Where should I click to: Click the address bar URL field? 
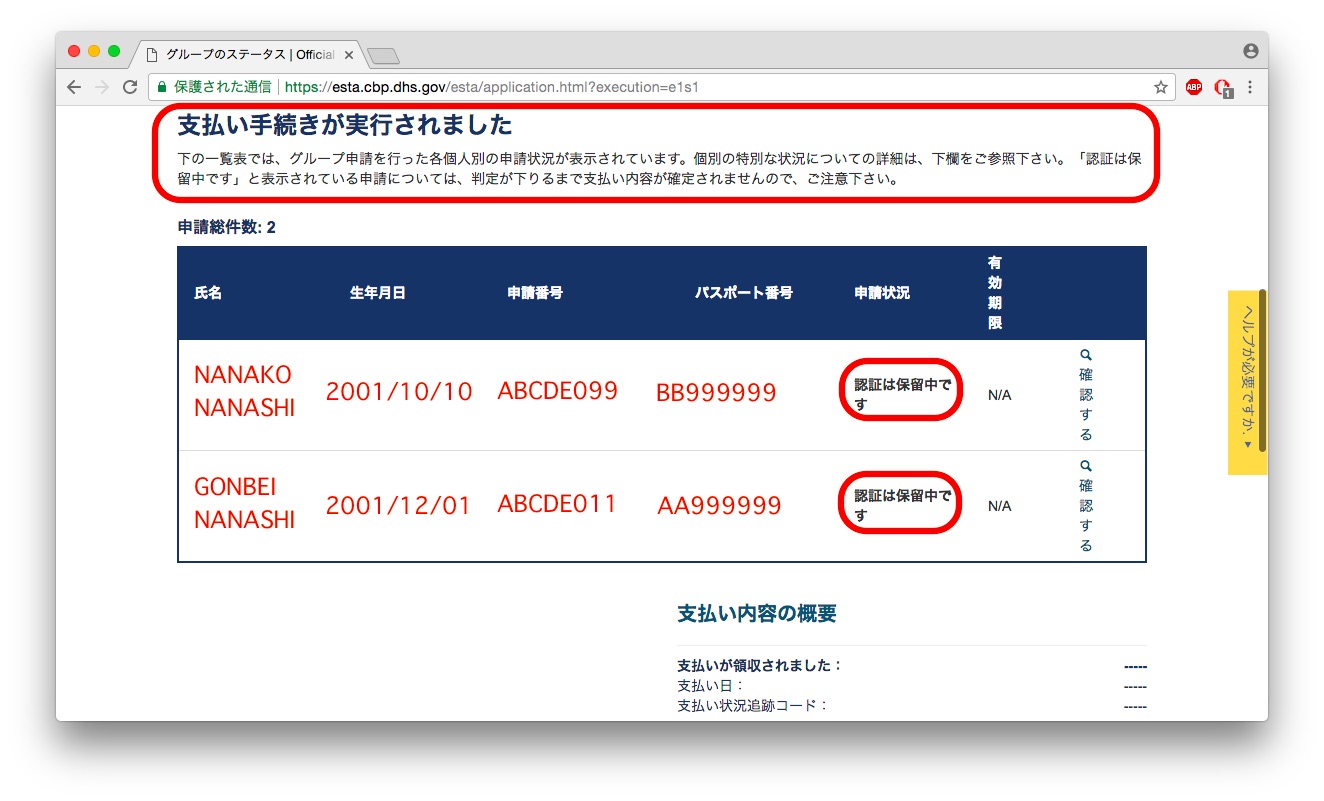(661, 87)
